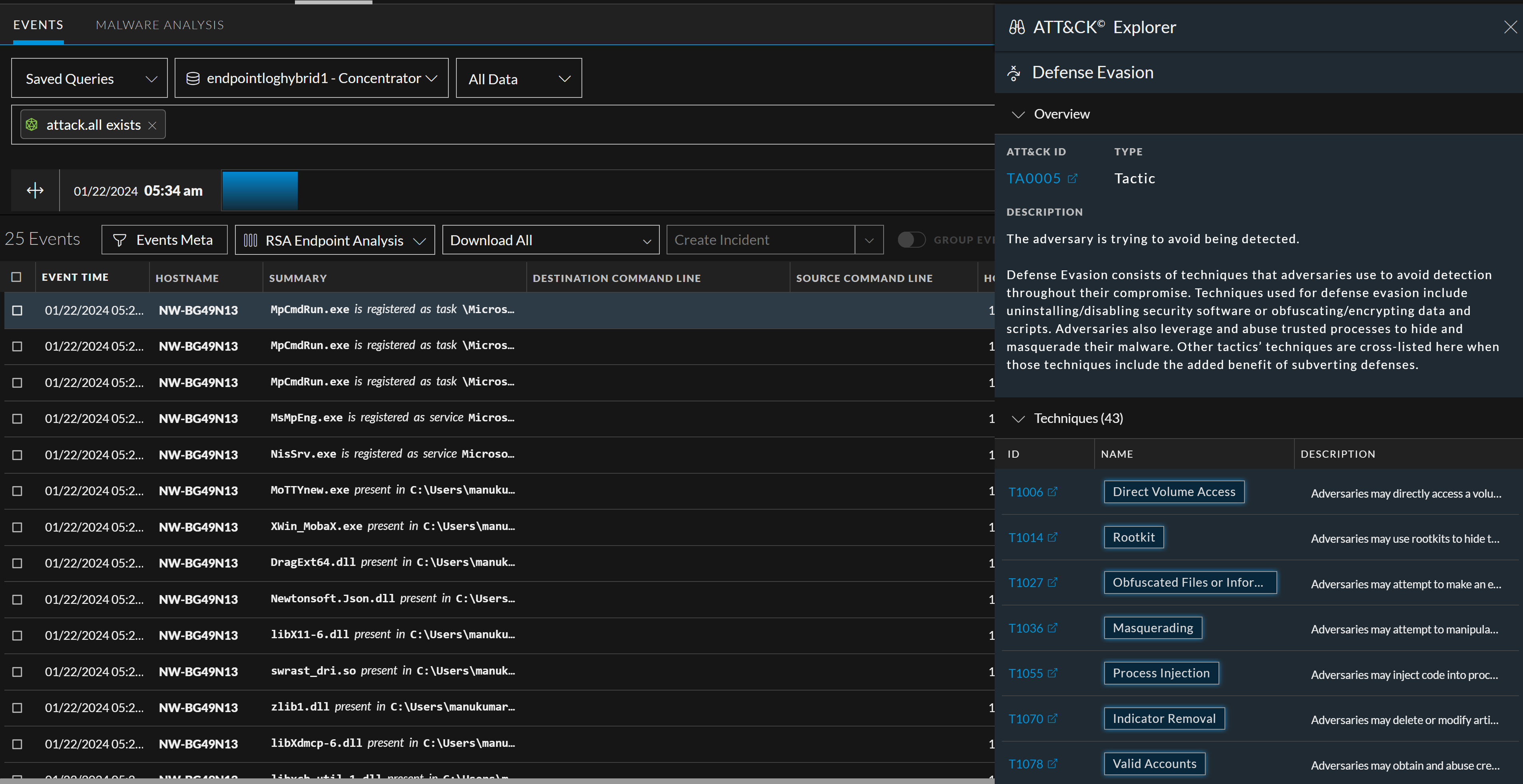Open the T1036 technique ID link
This screenshot has height=784, width=1523.
coord(1025,628)
